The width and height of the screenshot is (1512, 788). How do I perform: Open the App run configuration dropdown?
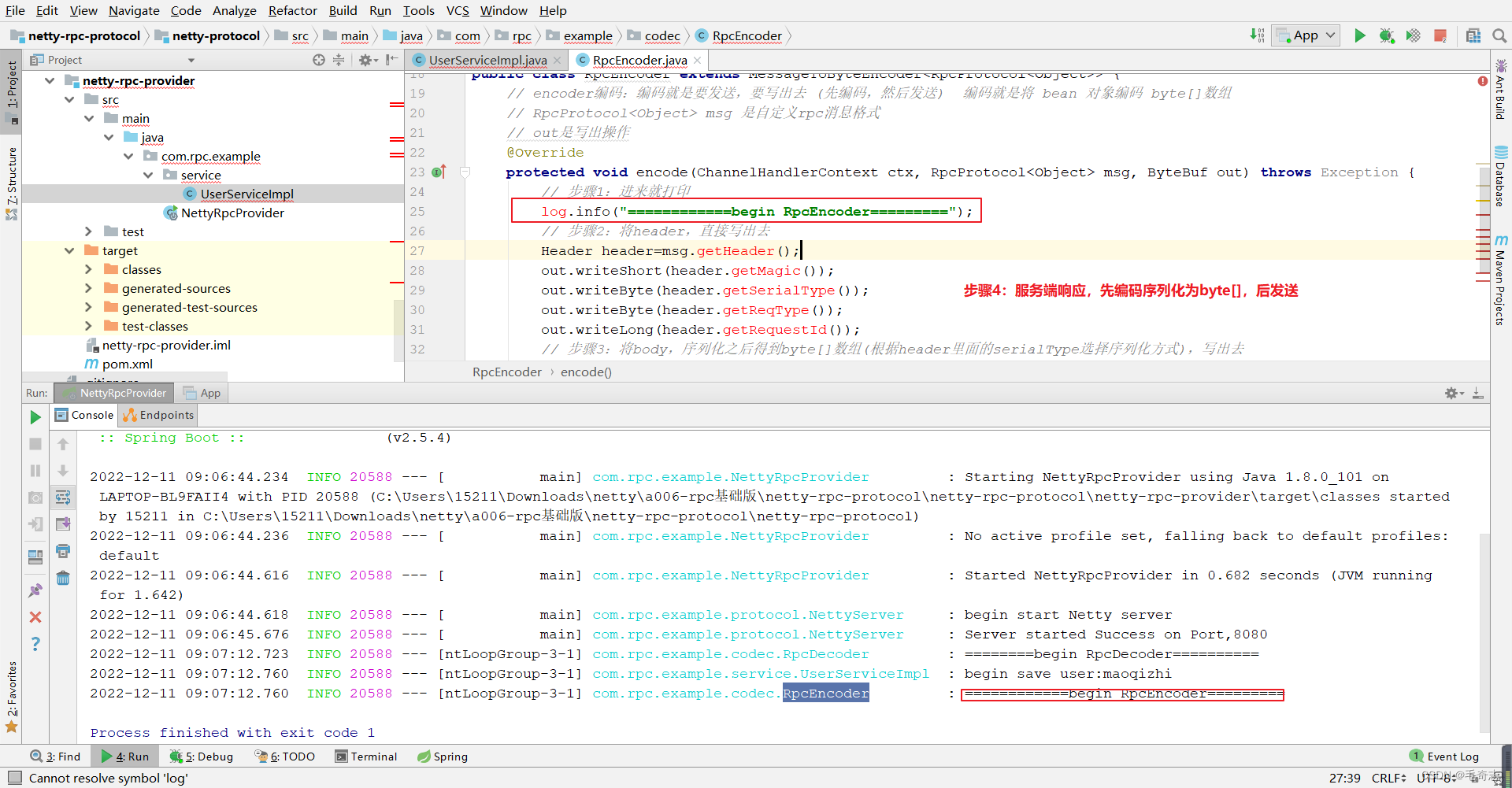point(1306,35)
